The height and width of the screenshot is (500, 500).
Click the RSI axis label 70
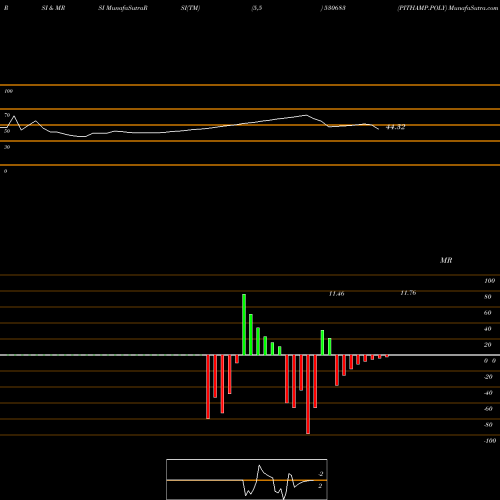click(7, 115)
